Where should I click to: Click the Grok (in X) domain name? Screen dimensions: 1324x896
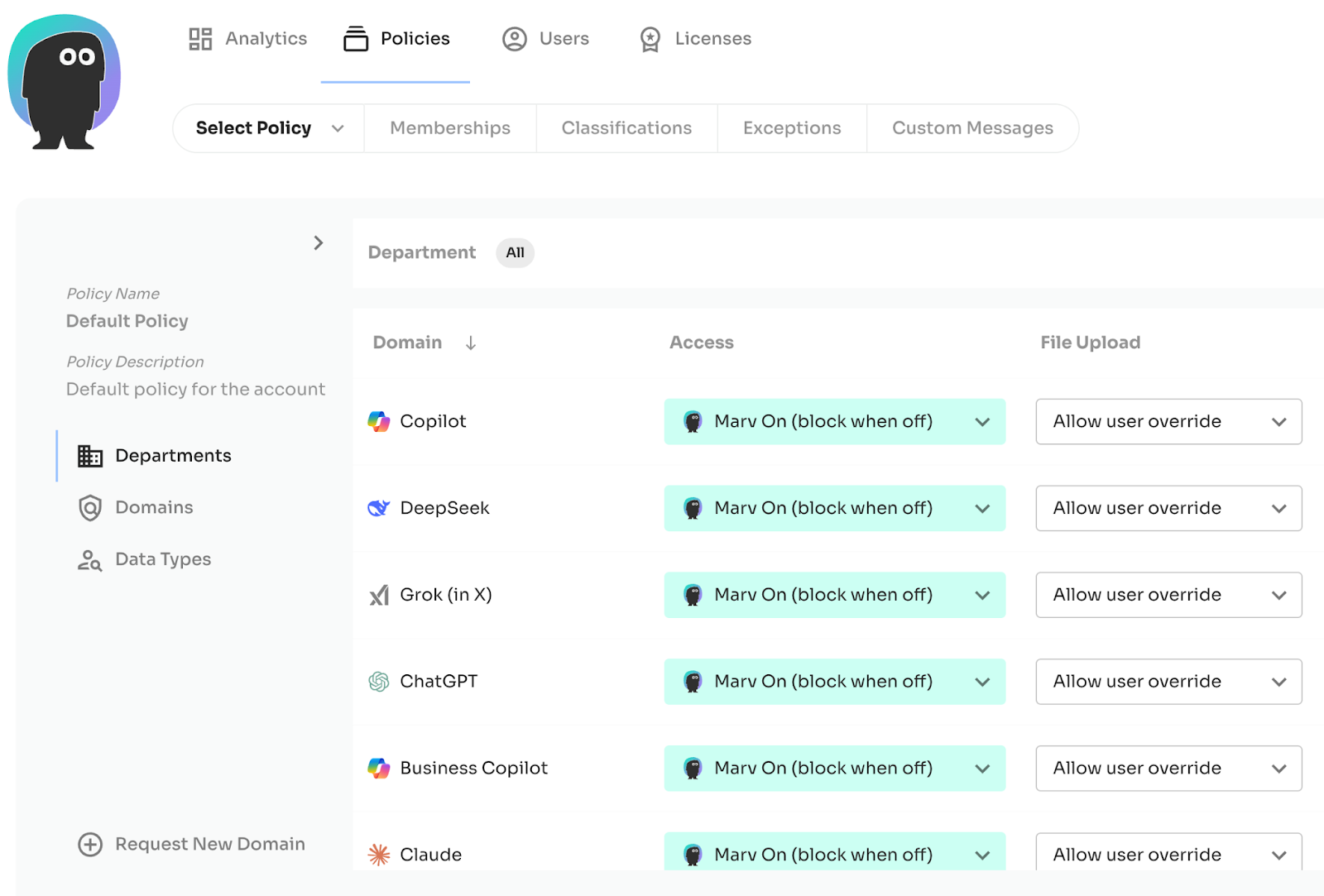point(446,595)
